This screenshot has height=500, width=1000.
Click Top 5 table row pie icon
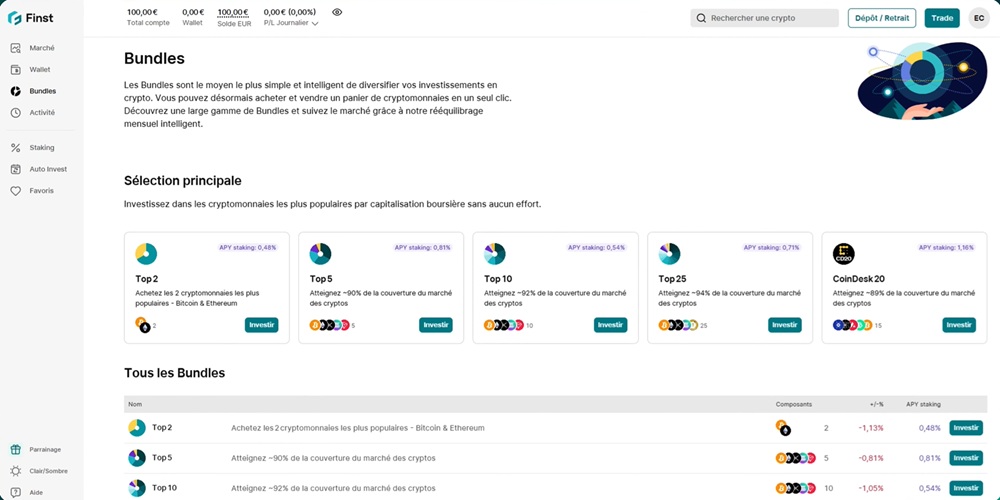[x=137, y=458]
